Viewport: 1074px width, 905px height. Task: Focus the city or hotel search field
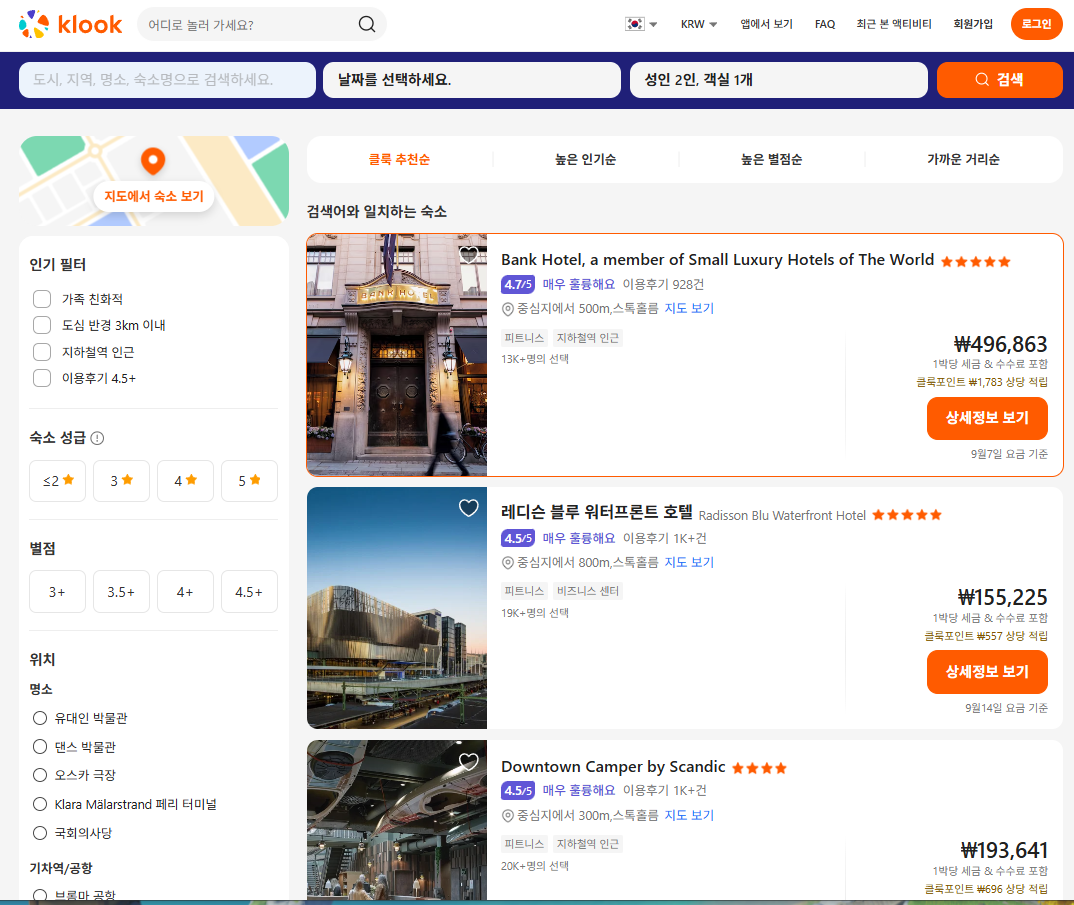tap(167, 80)
